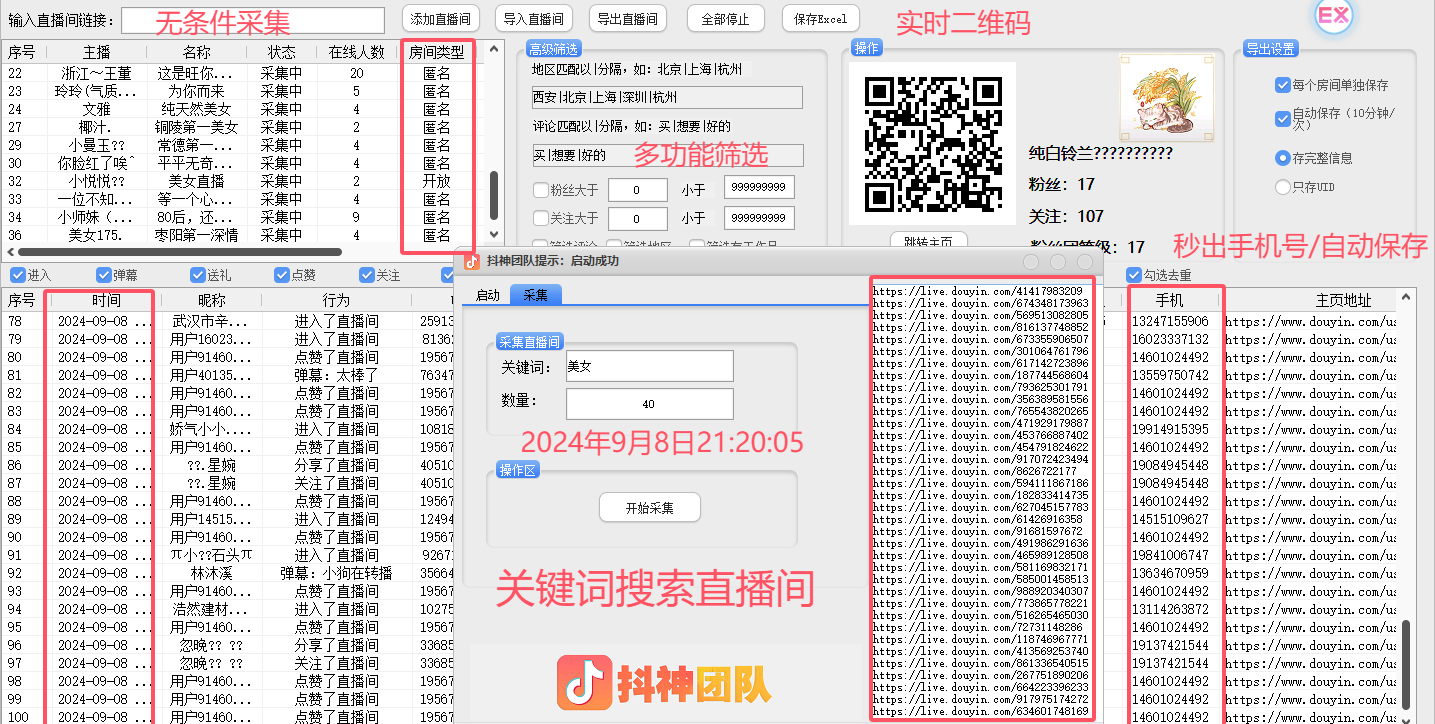Click the TikTok icon in dialog title

tap(472, 261)
